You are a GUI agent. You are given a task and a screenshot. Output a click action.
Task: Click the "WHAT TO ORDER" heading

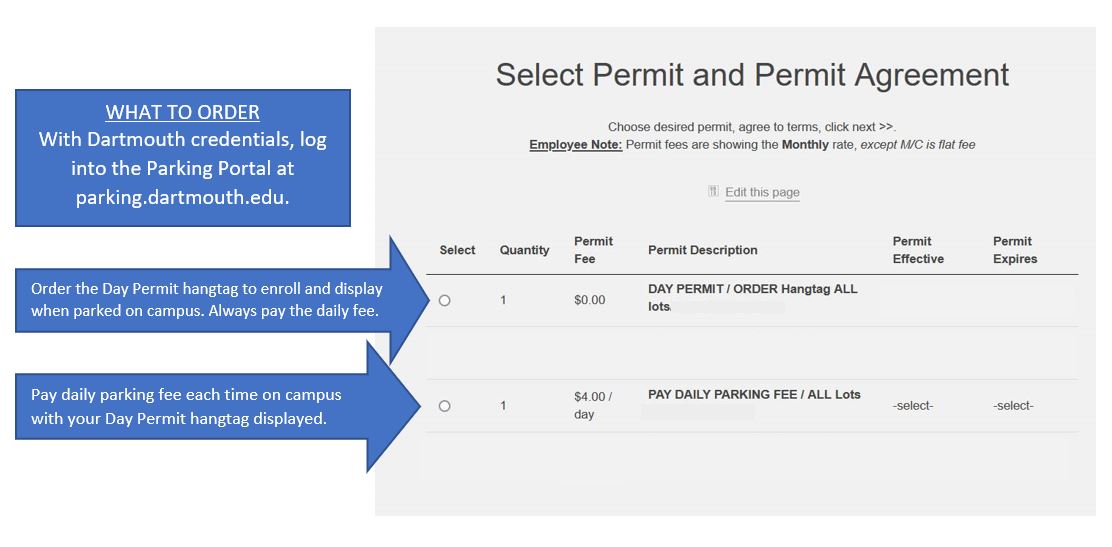tap(182, 112)
